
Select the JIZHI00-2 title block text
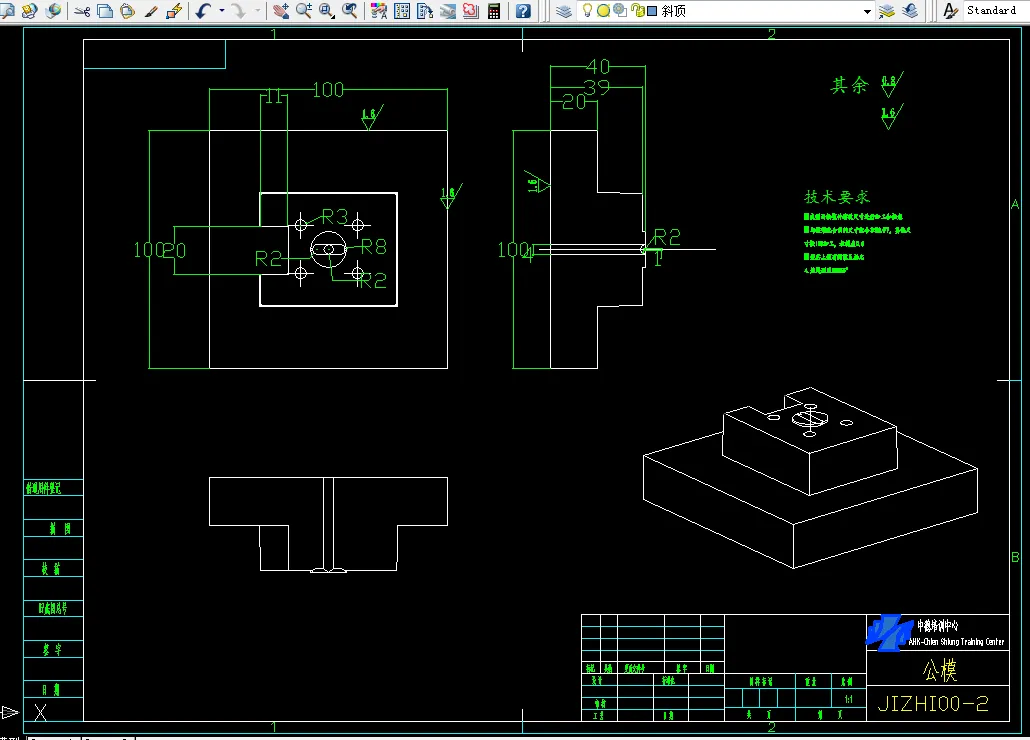click(x=933, y=704)
